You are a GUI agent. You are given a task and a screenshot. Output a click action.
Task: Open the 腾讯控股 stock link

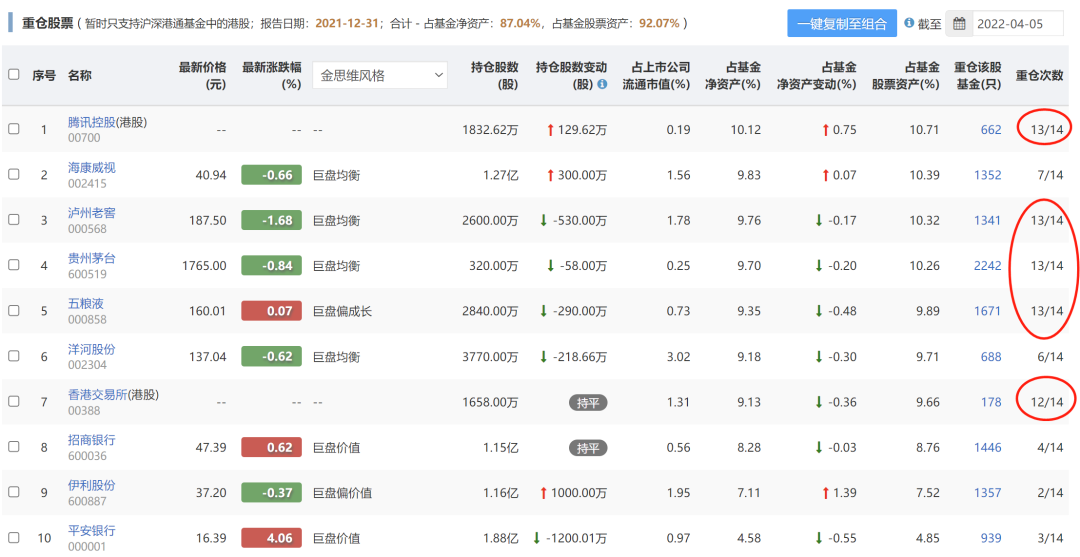[x=91, y=122]
